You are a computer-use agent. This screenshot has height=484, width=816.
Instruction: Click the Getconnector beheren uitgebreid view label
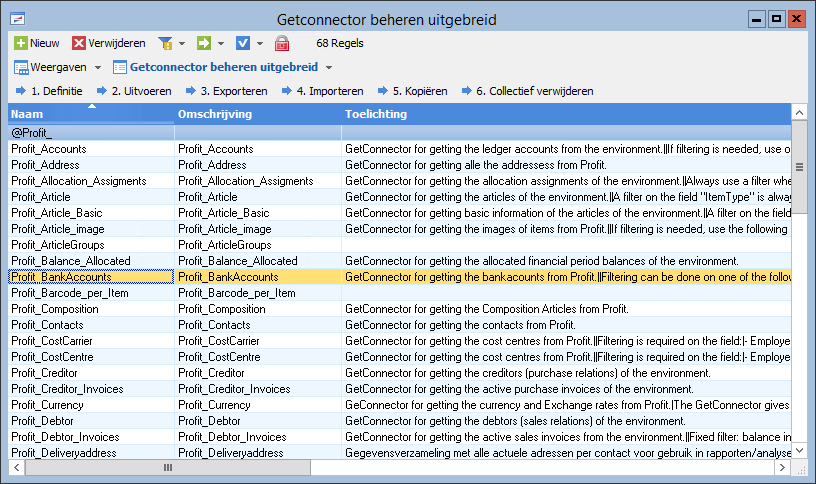click(224, 67)
